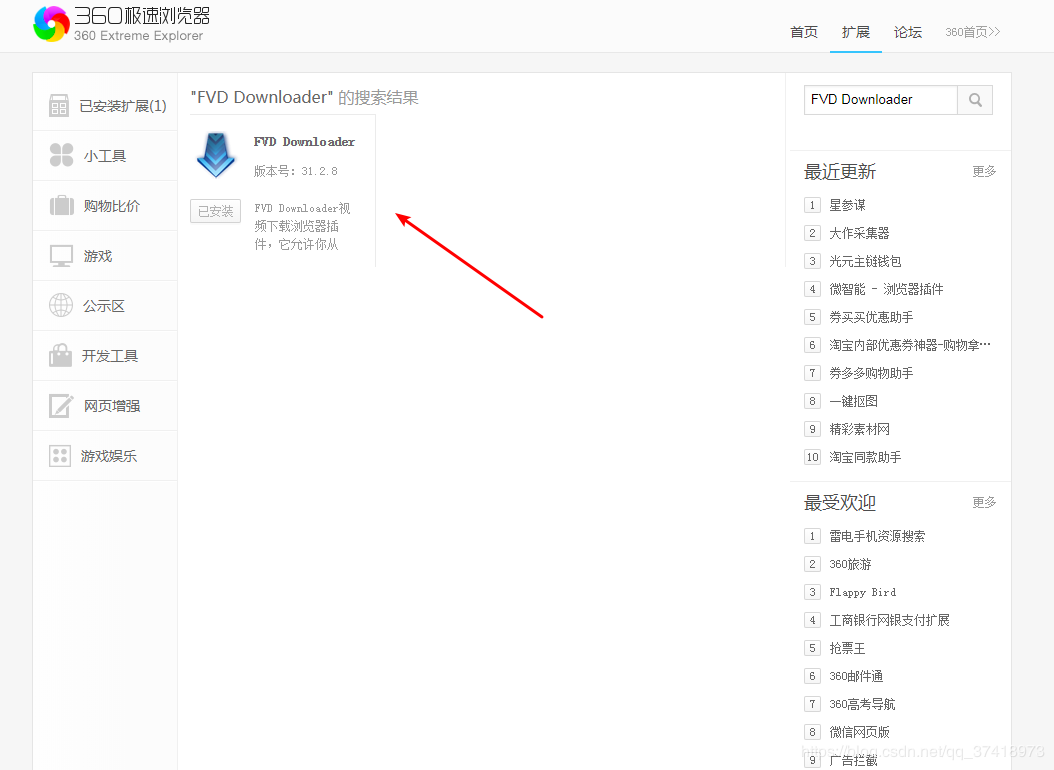The width and height of the screenshot is (1054, 770).
Task: Click the magnifier search button
Action: (x=975, y=100)
